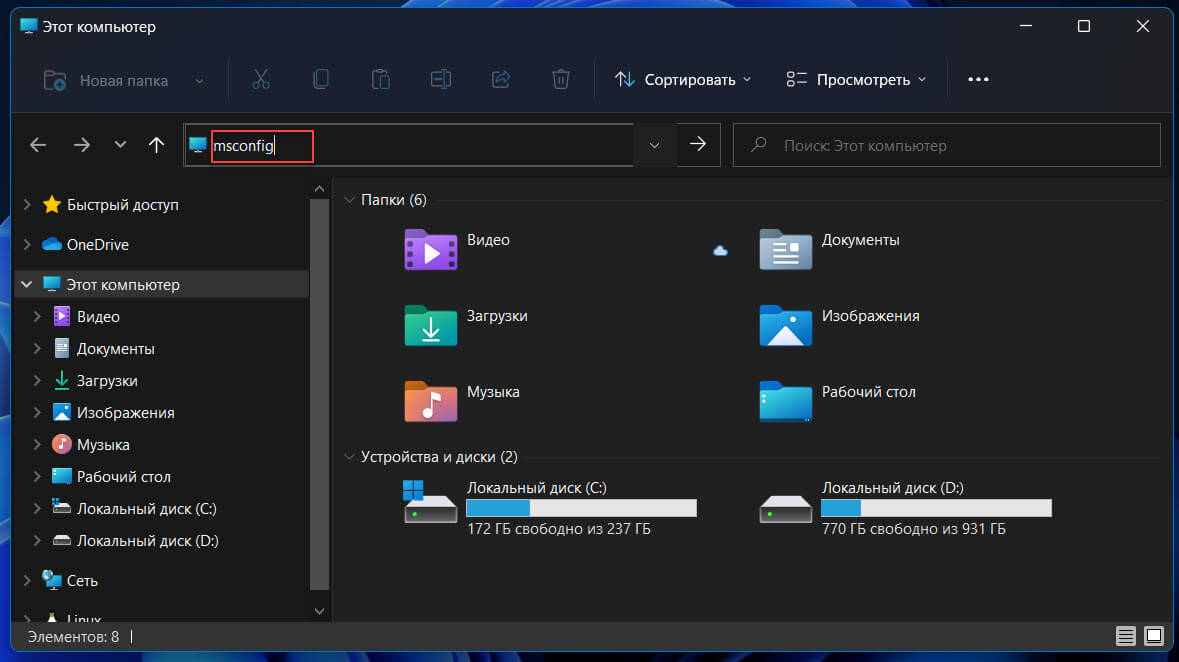The width and height of the screenshot is (1179, 662).
Task: Select Локальный диск (D:) drive icon in main pane
Action: (786, 509)
